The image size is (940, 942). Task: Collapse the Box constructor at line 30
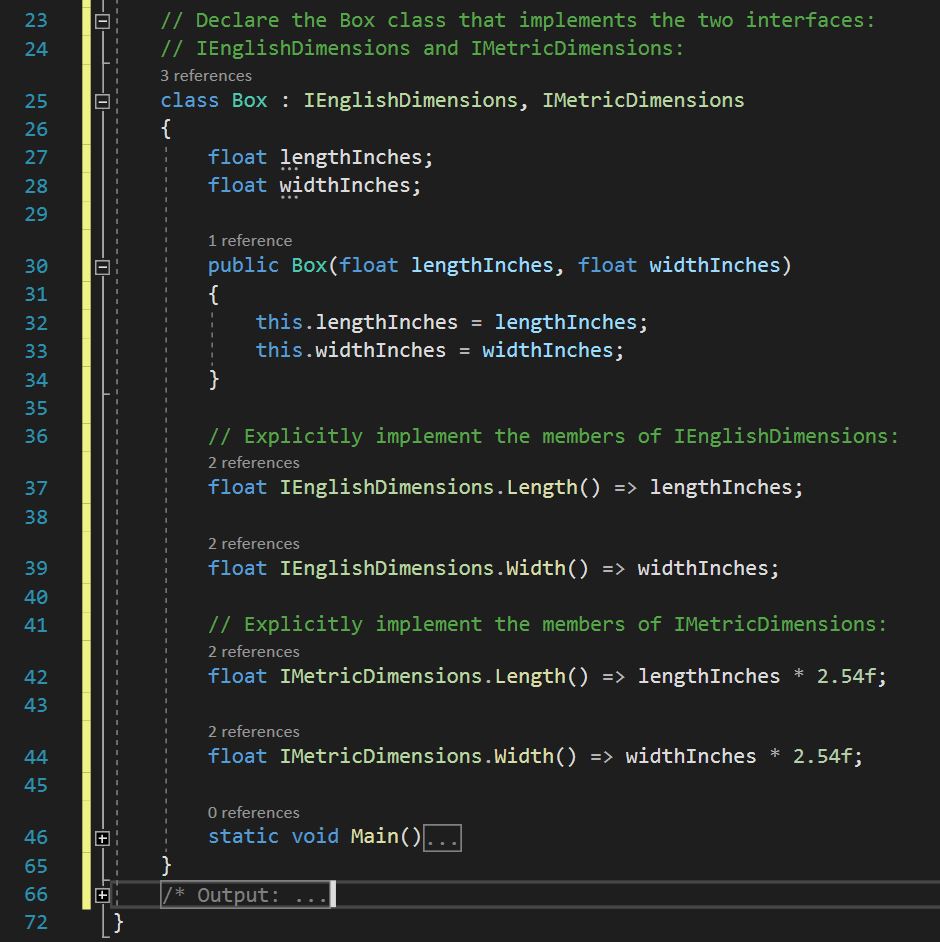(102, 266)
